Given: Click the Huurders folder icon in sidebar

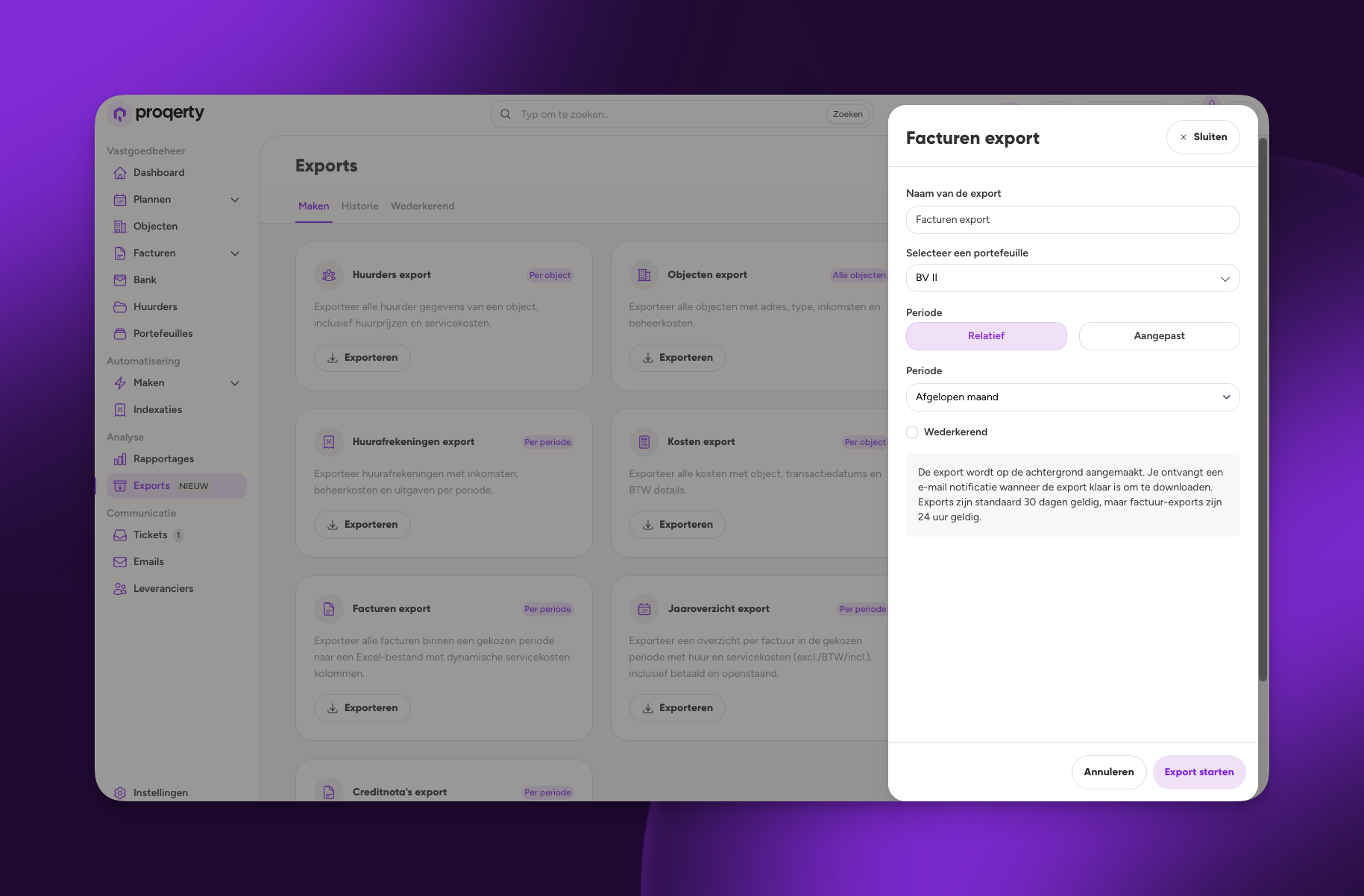Looking at the screenshot, I should [120, 307].
